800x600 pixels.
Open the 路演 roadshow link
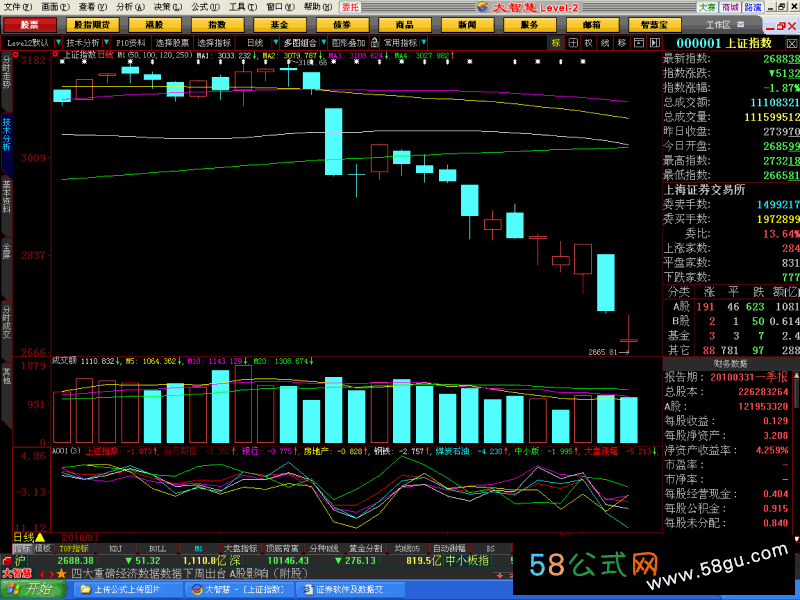point(753,7)
